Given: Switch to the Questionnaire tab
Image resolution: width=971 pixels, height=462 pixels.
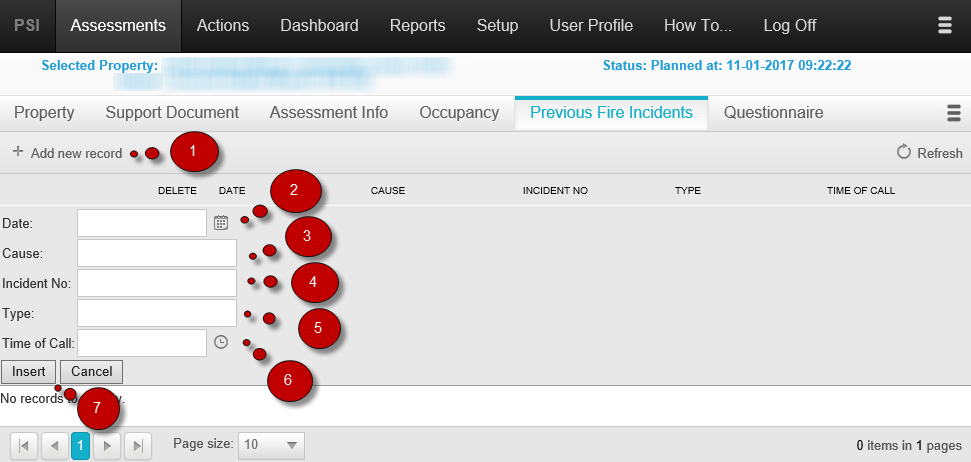Looking at the screenshot, I should 773,113.
